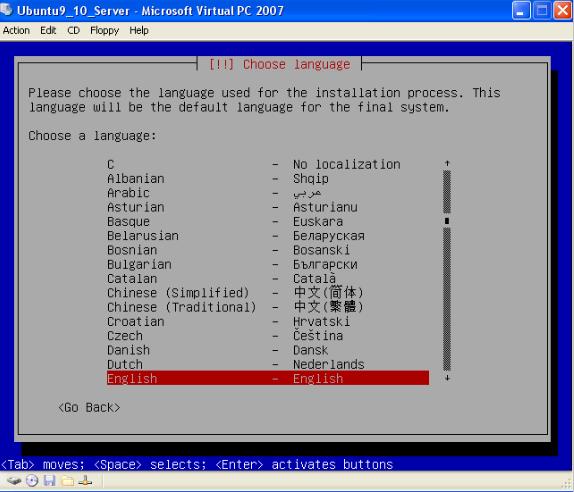The image size is (574, 492).
Task: Click the hard disk activity icon
Action: tap(14, 480)
